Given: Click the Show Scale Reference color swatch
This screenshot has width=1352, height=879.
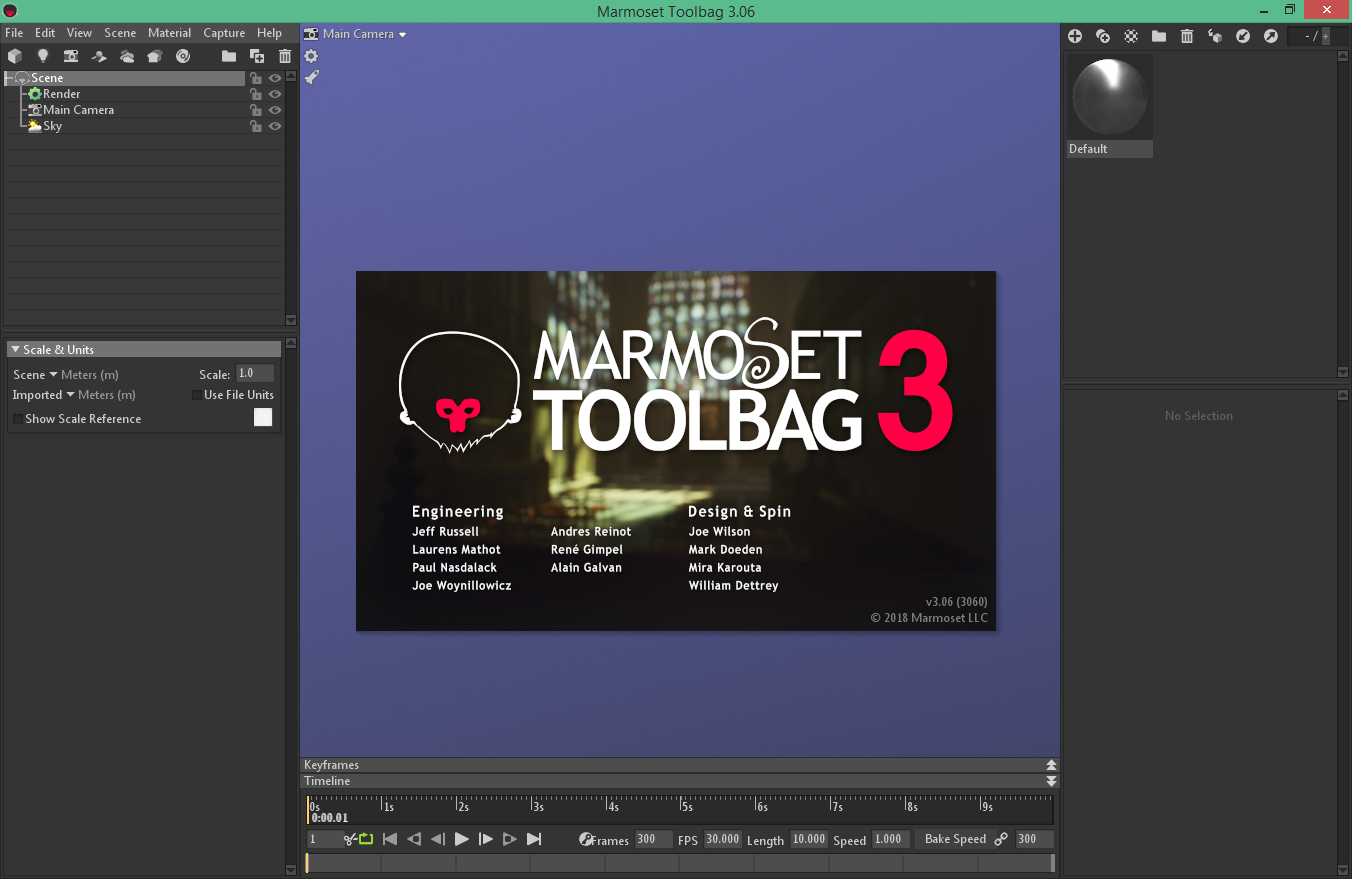Looking at the screenshot, I should tap(262, 417).
